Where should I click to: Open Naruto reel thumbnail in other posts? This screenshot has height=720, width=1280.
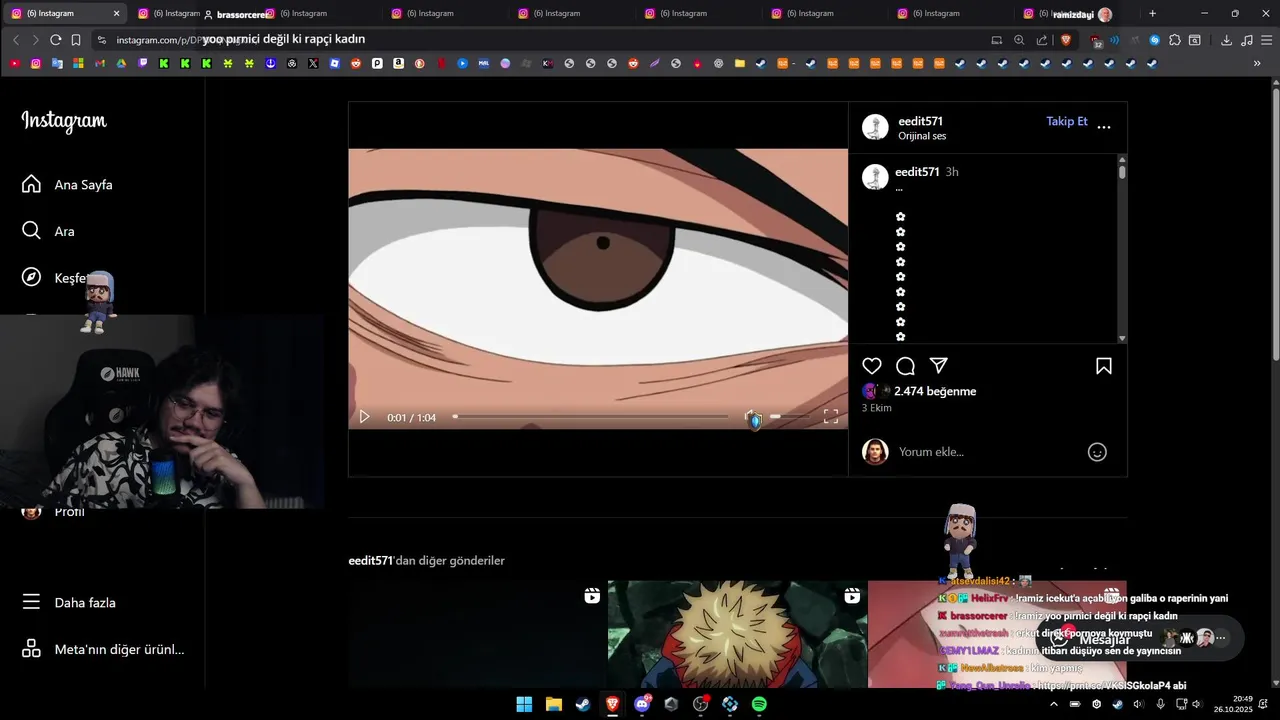[737, 634]
